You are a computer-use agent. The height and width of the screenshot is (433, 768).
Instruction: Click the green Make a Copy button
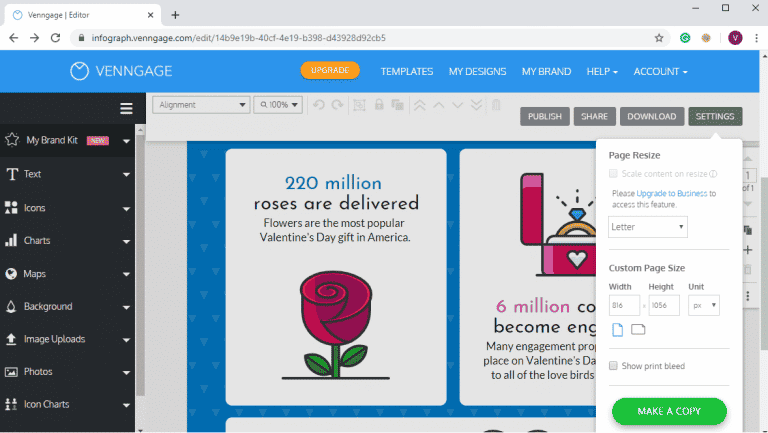pos(669,411)
